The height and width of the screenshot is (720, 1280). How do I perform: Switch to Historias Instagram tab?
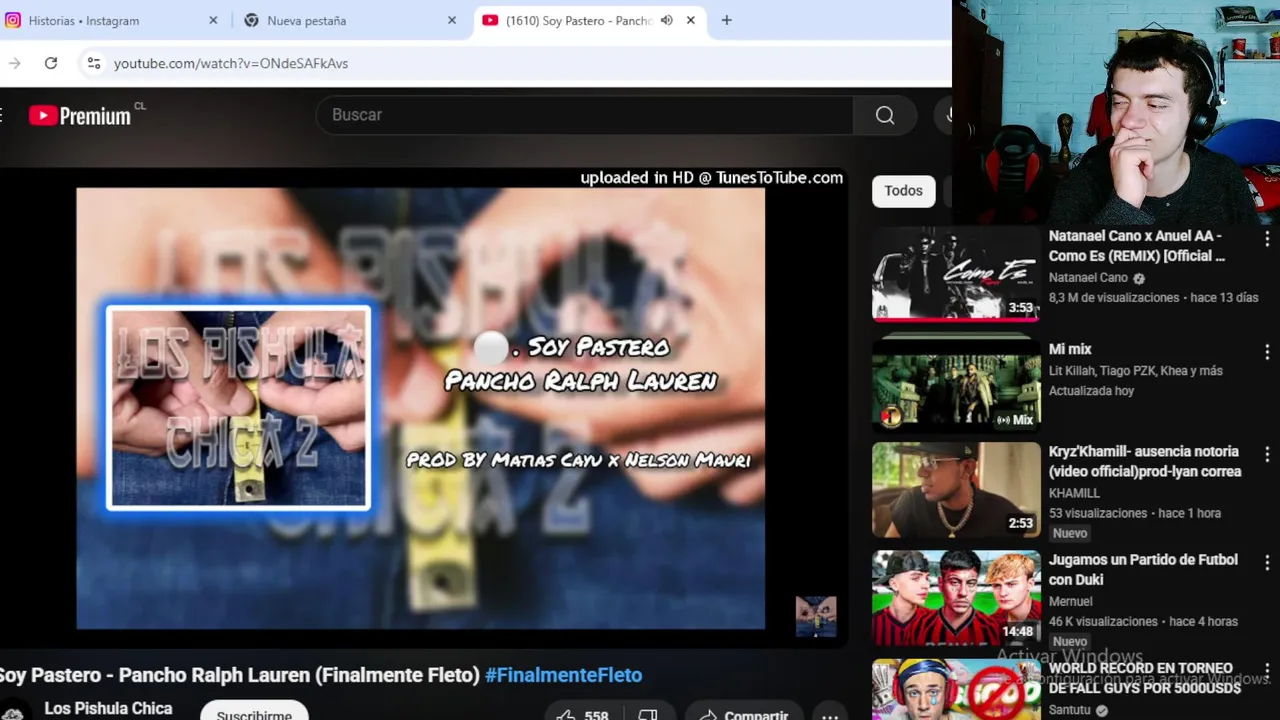(x=113, y=20)
